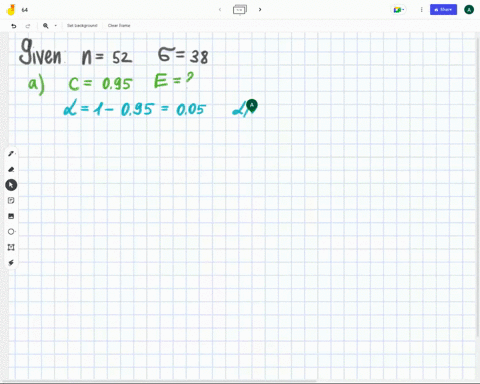Click the Undo arrow
The width and height of the screenshot is (480, 384).
[14, 26]
